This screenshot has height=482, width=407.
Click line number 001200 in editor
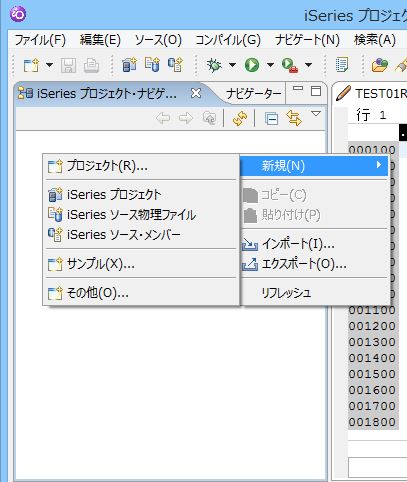(372, 326)
